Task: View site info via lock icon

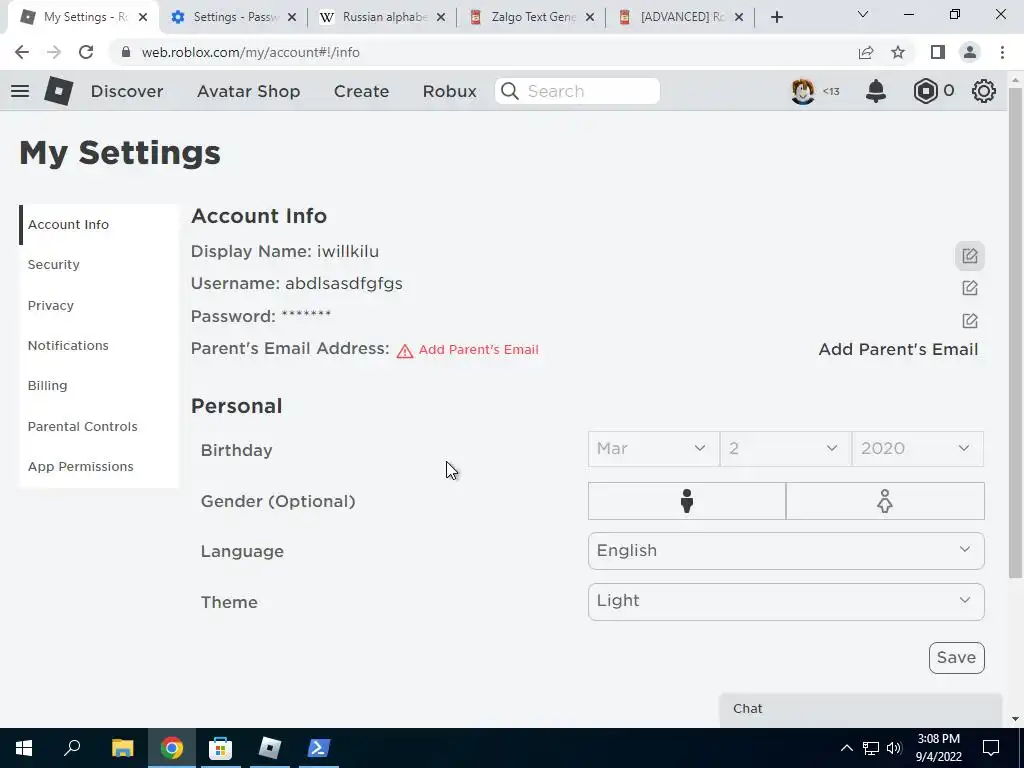Action: (x=126, y=52)
